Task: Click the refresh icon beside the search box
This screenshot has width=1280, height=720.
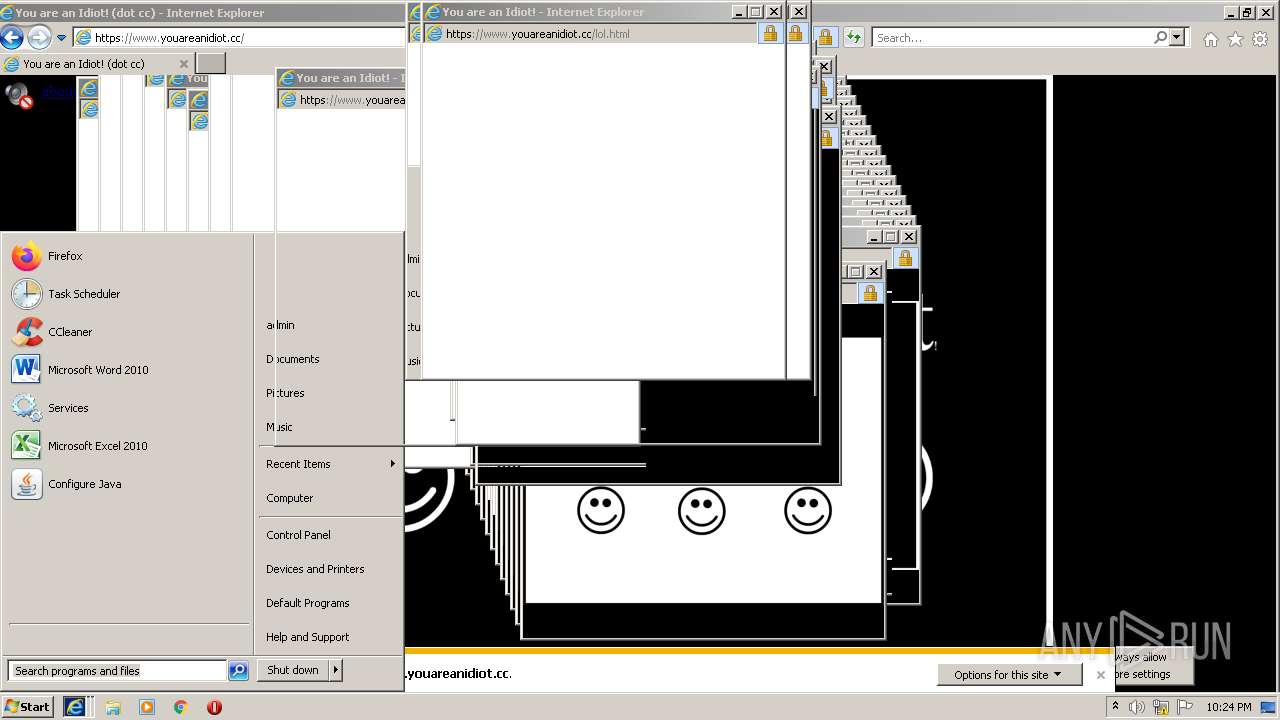Action: point(853,37)
